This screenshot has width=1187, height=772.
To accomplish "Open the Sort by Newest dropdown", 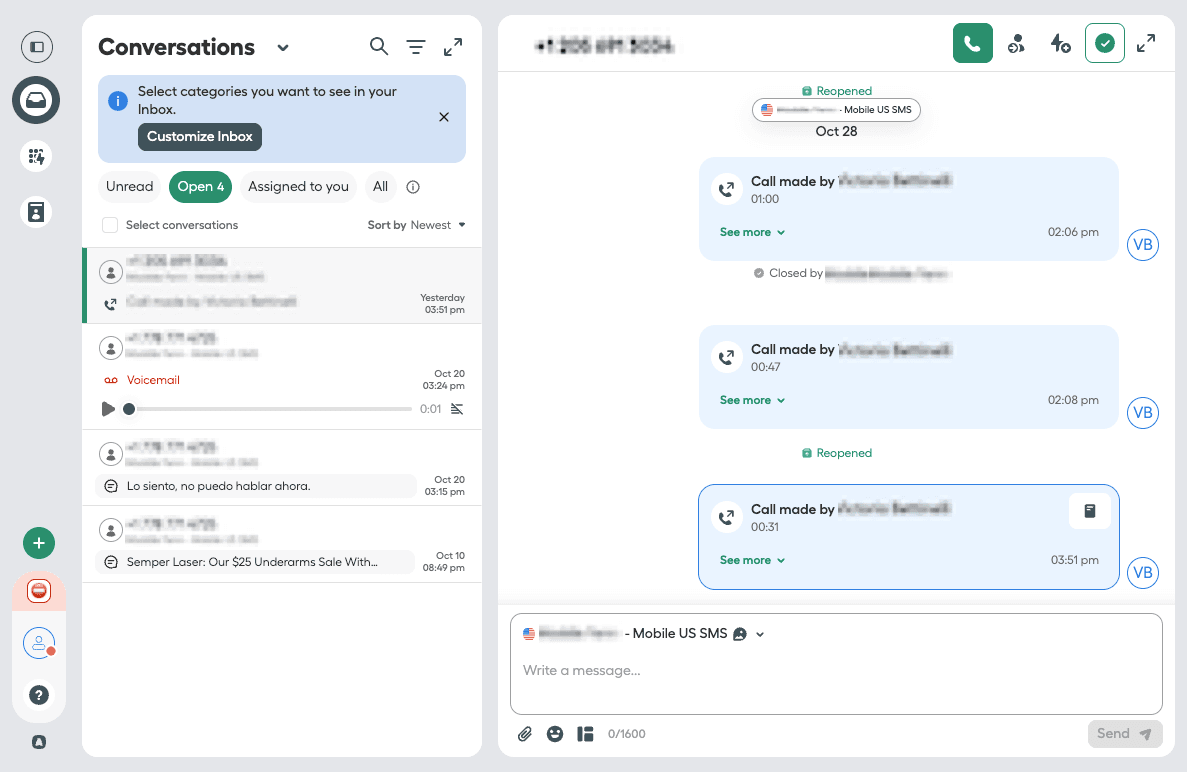I will [x=417, y=225].
